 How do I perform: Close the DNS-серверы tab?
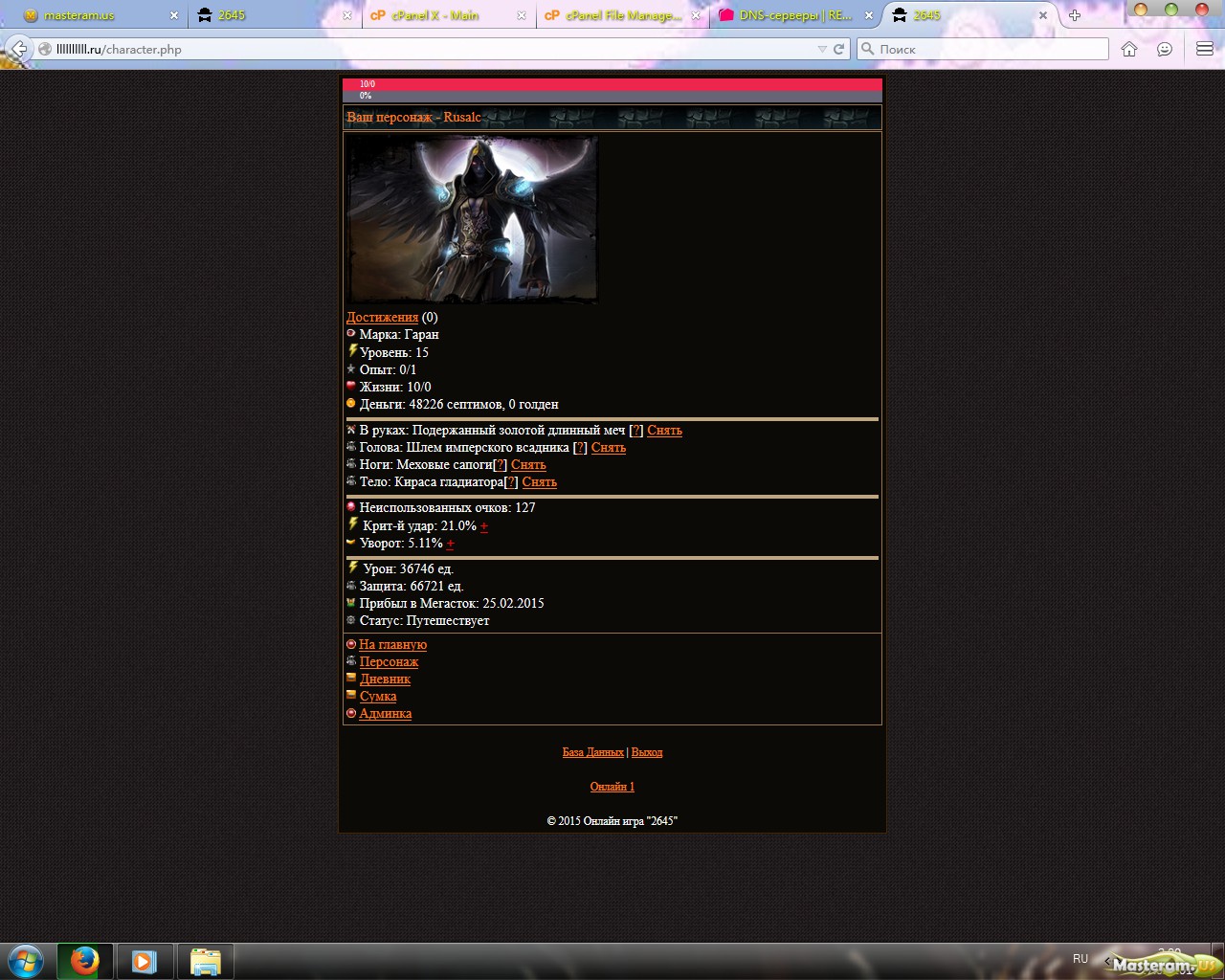[869, 15]
